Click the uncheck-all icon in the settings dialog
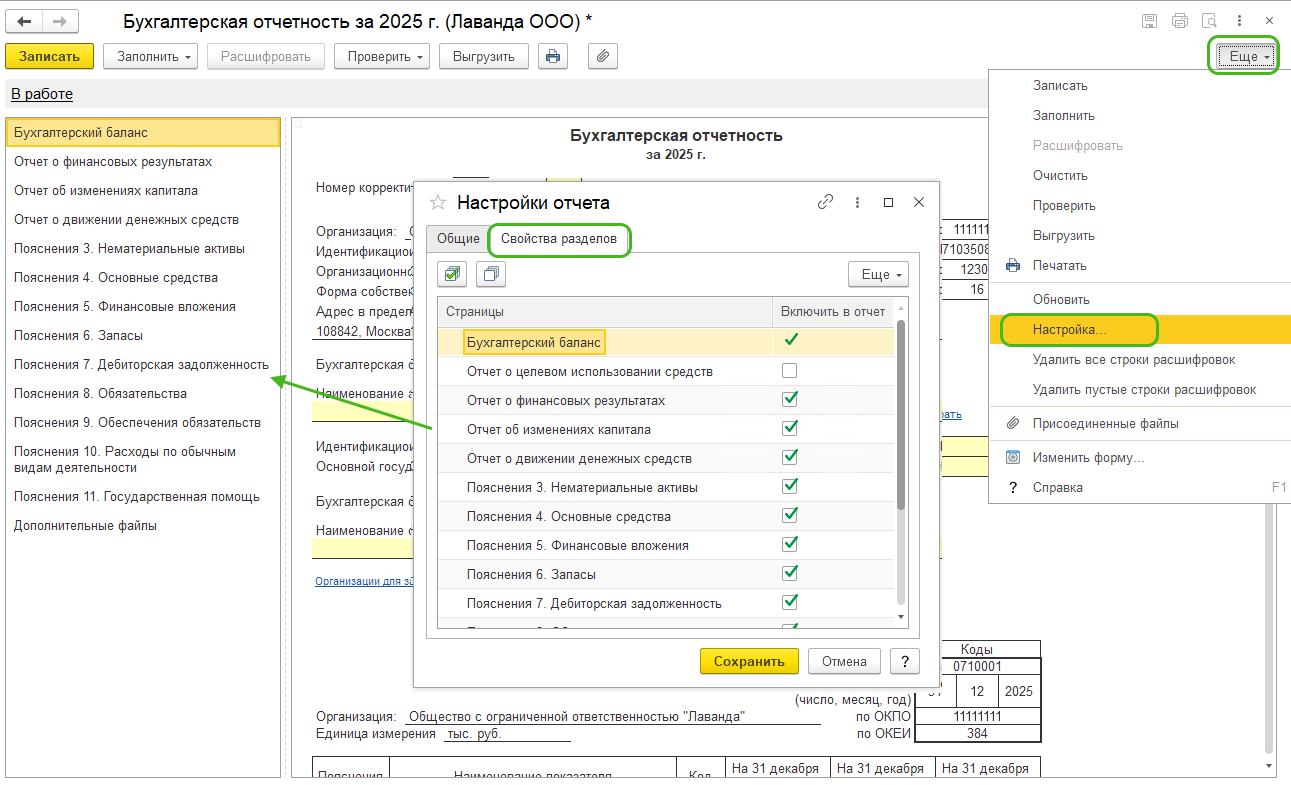The width and height of the screenshot is (1291, 785). coord(491,274)
